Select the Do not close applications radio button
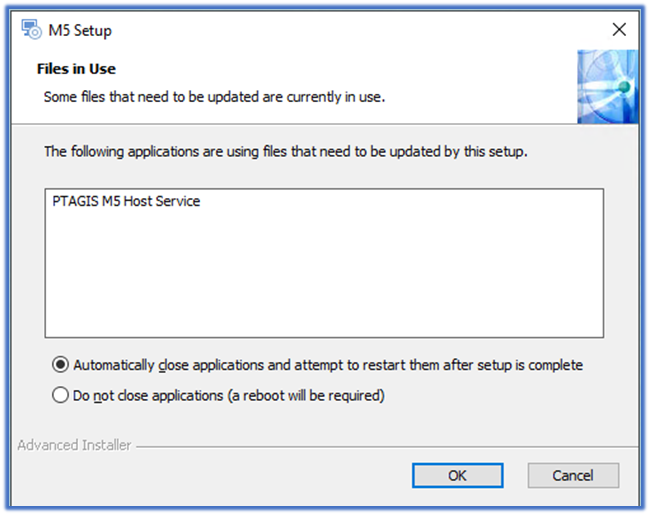The image size is (650, 515). (60, 395)
